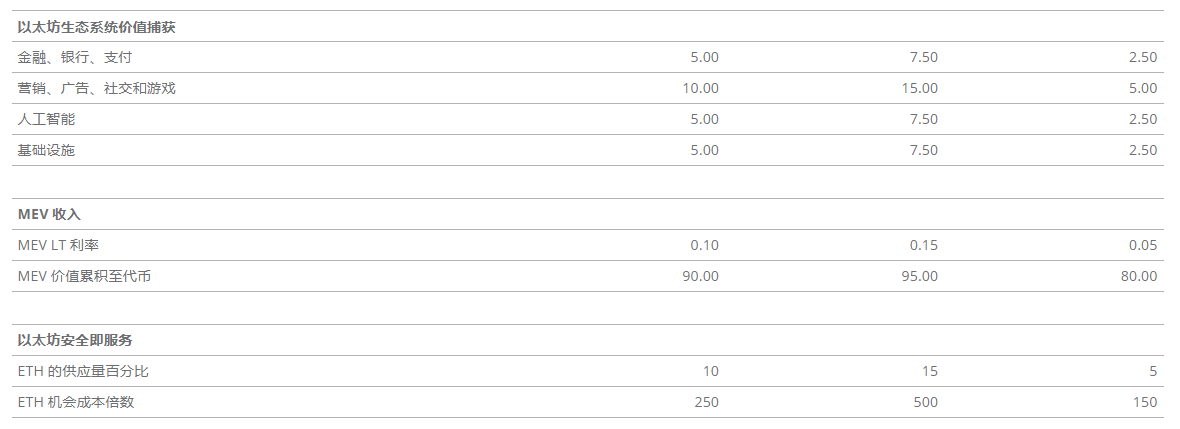Click the 10.00 value for 营销、广告、社交和游戏
Viewport: 1180px width, 429px height.
(700, 88)
